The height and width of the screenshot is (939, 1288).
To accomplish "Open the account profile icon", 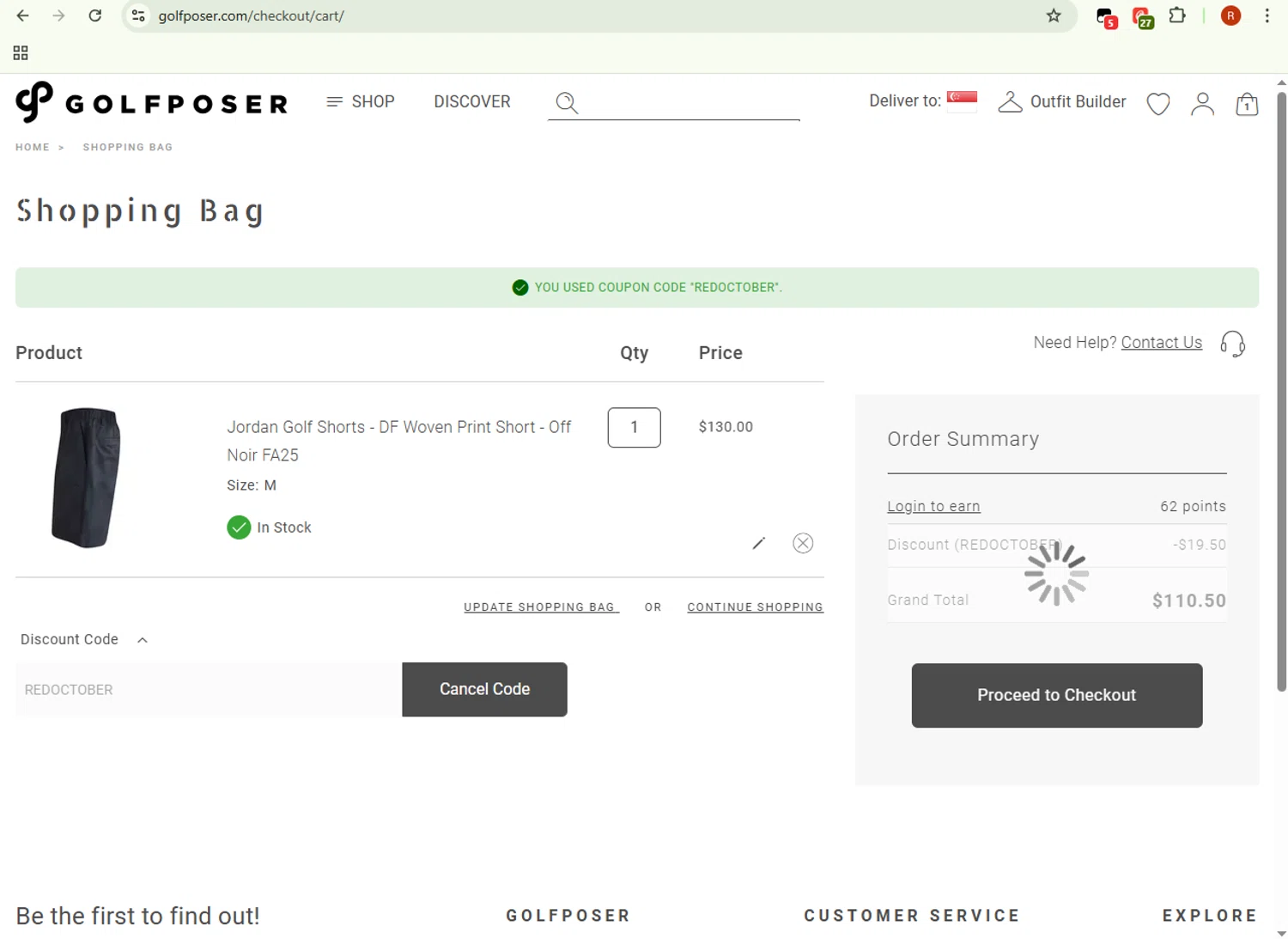I will [1202, 104].
